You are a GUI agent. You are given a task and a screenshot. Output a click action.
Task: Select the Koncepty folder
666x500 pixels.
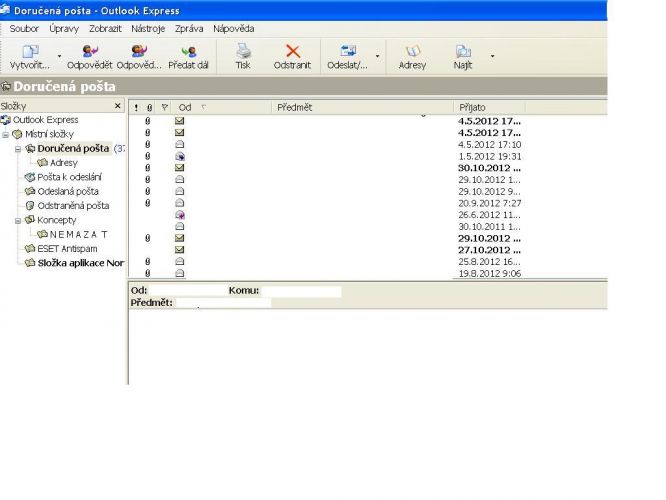click(x=56, y=220)
